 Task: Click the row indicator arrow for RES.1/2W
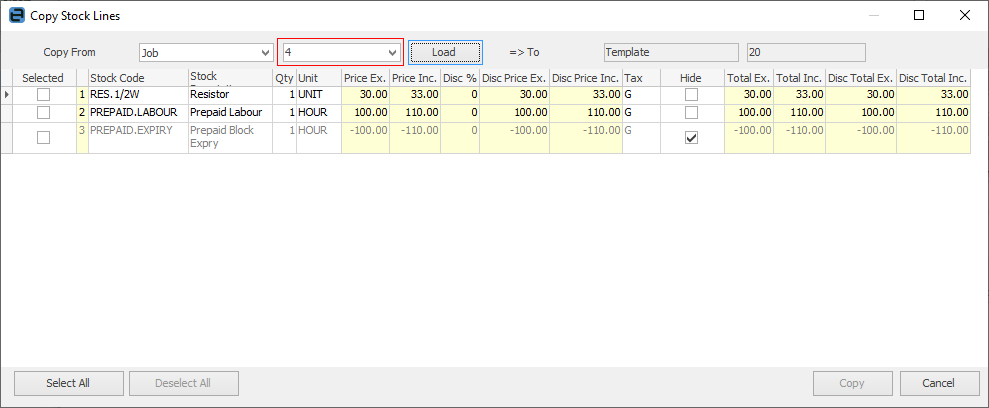click(7, 95)
